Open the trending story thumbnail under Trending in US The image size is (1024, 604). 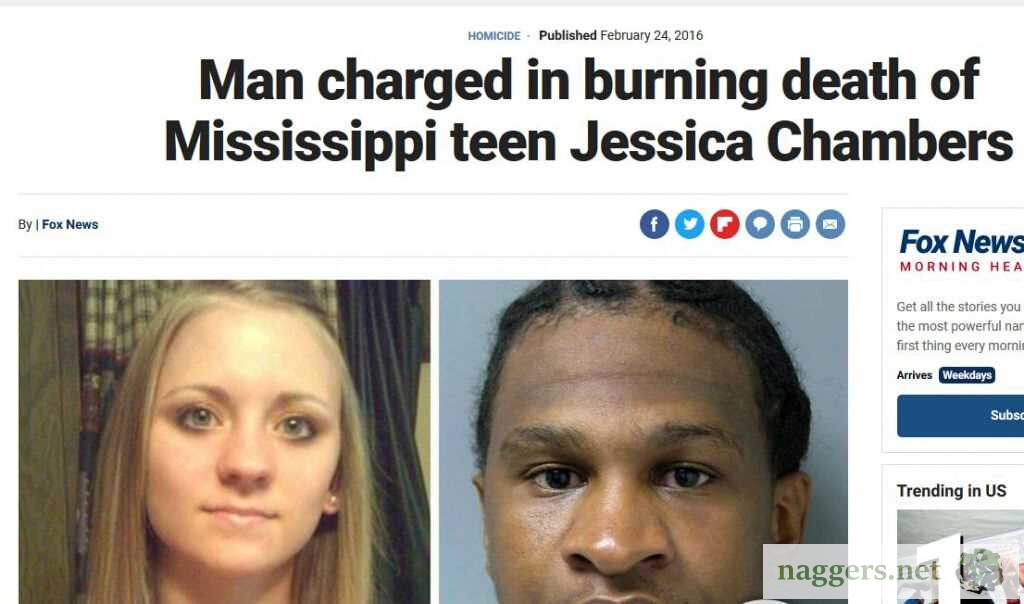point(960,557)
